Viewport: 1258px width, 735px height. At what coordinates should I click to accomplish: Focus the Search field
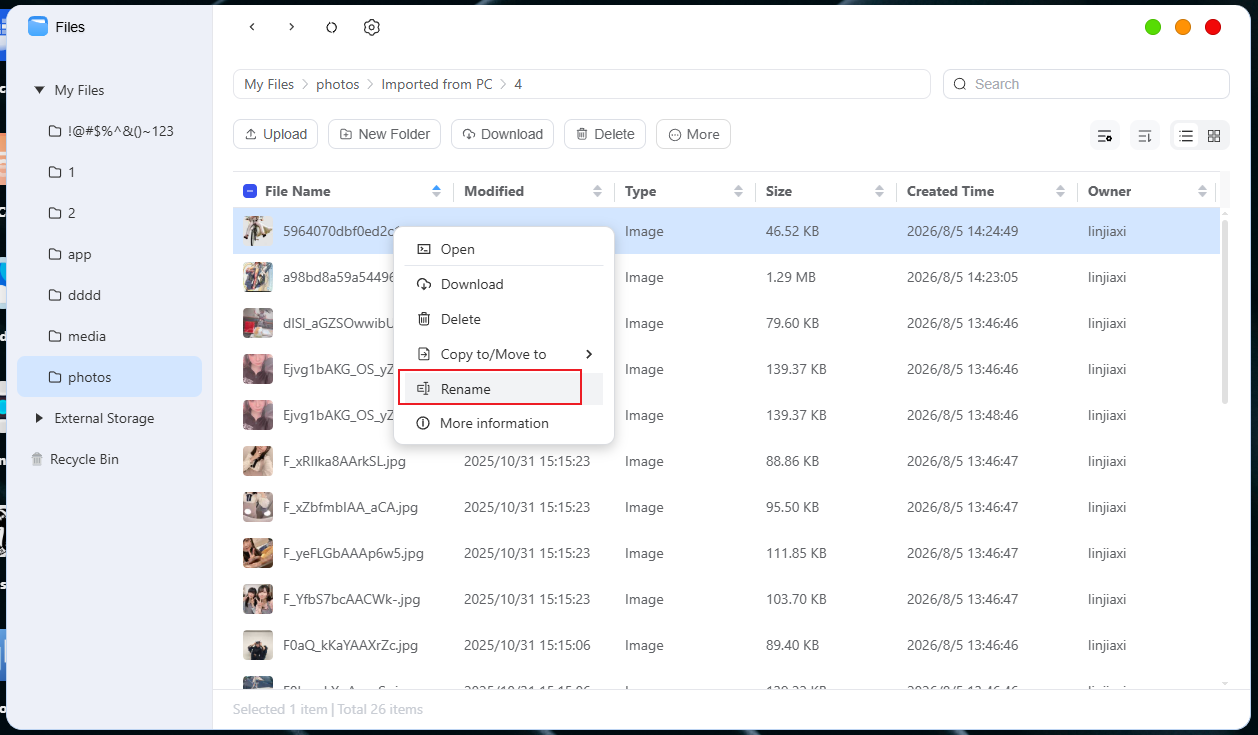1086,84
